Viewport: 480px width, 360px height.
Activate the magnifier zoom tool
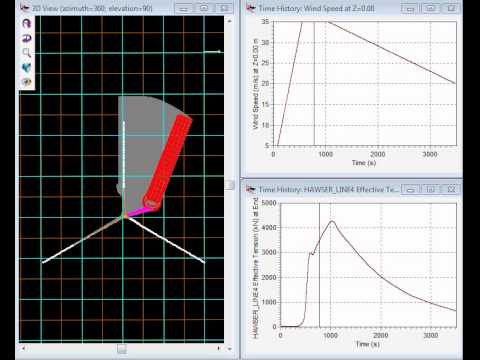click(x=27, y=53)
